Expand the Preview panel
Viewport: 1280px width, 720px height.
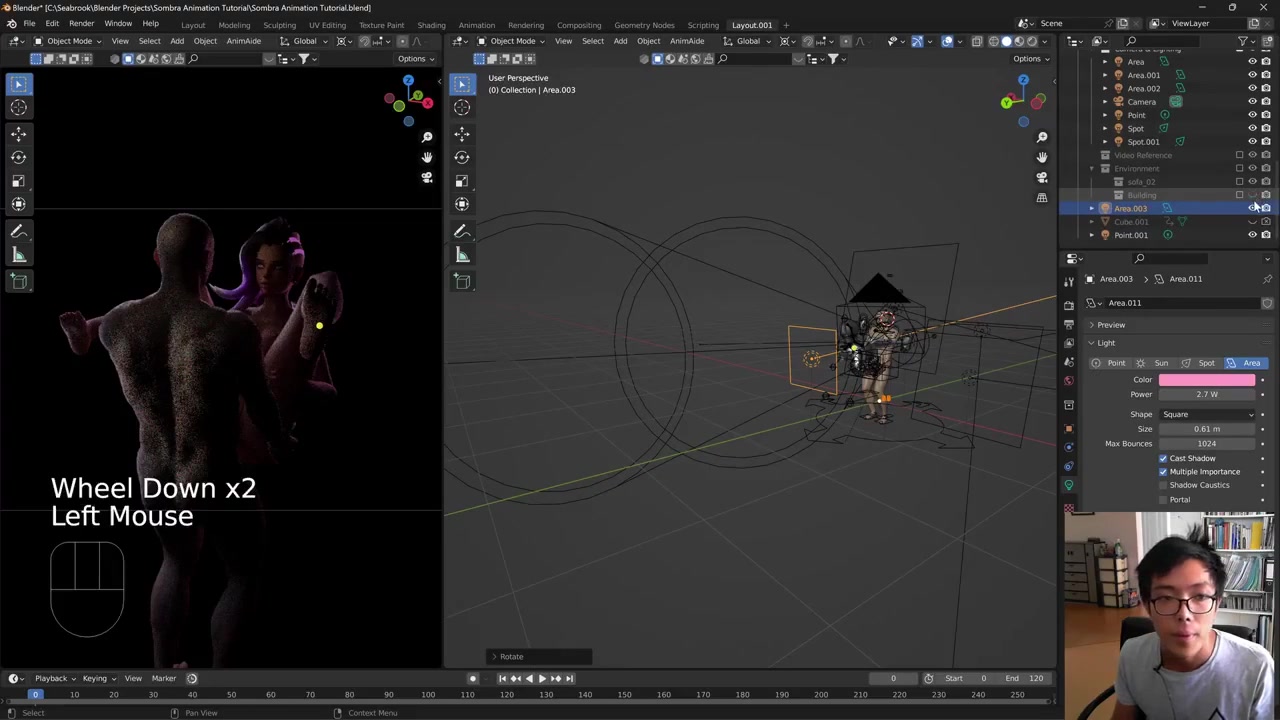1110,325
